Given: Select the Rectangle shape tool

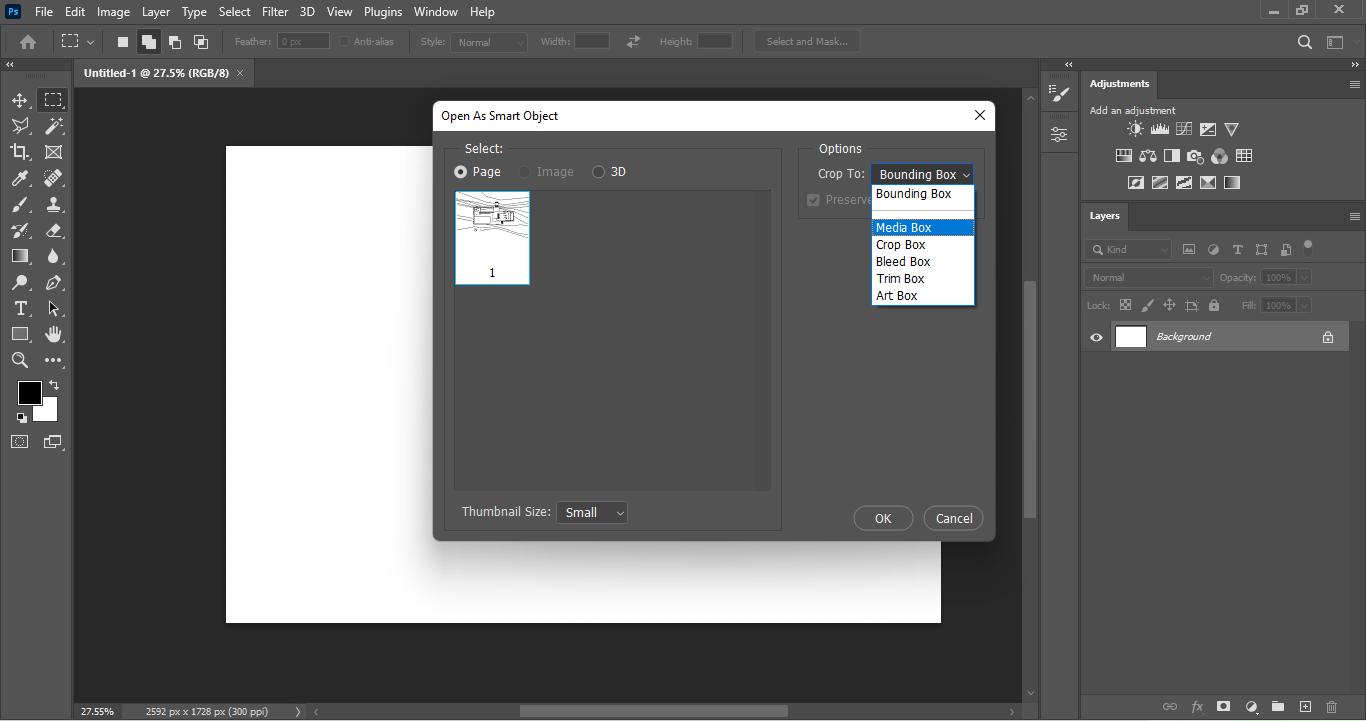Looking at the screenshot, I should coord(20,334).
